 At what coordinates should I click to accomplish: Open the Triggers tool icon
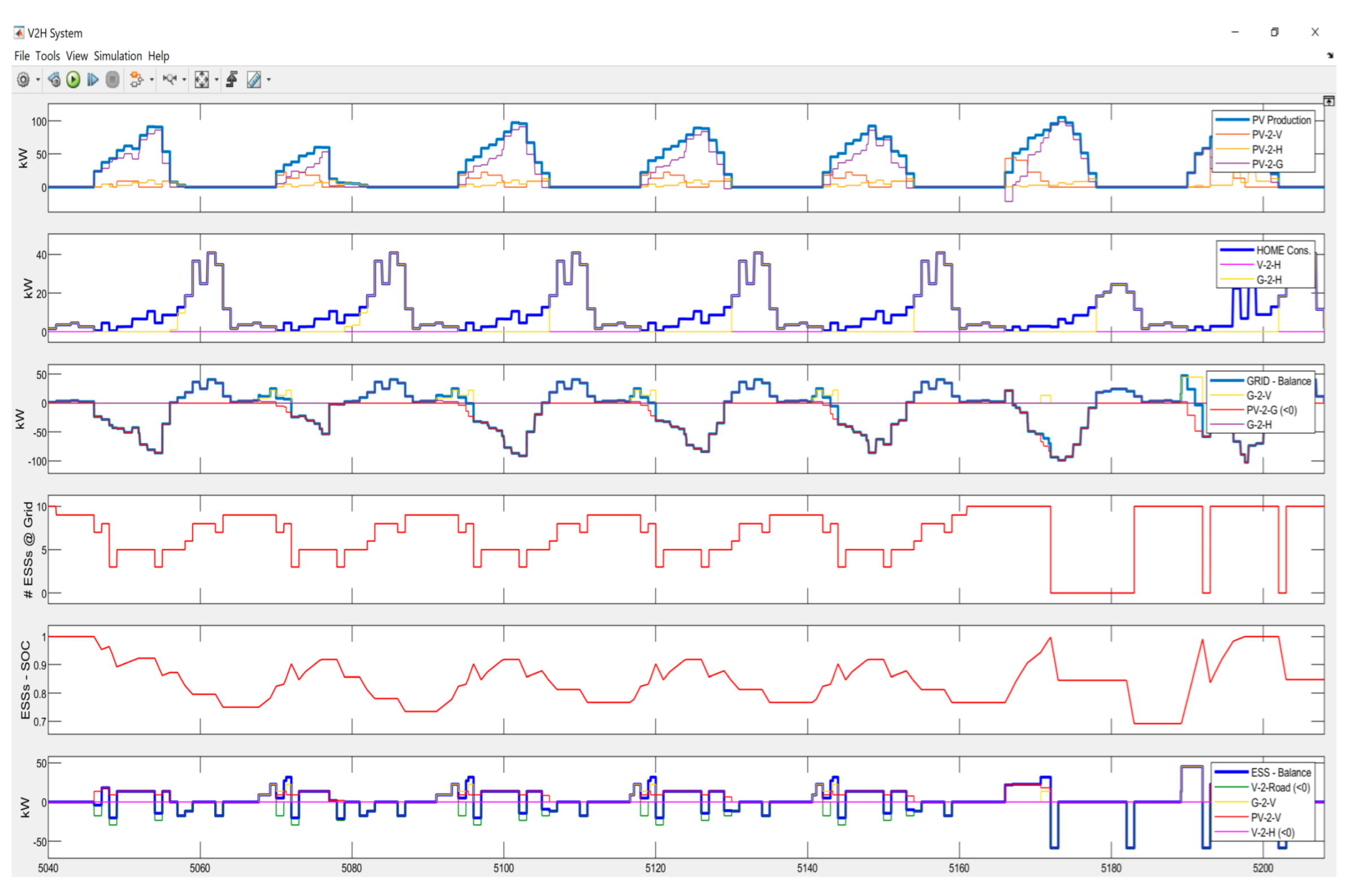(x=232, y=80)
